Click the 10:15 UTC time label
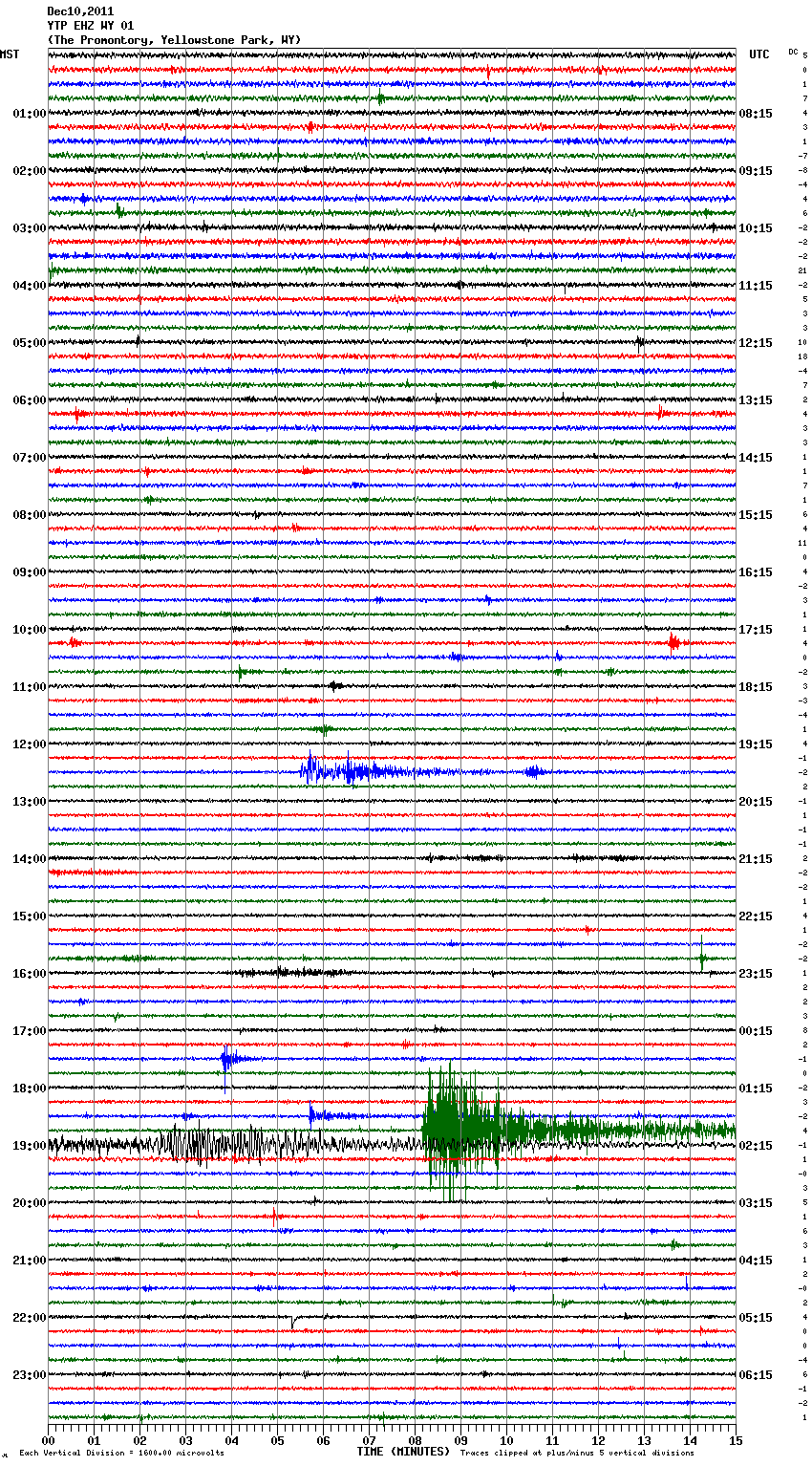 (x=756, y=228)
